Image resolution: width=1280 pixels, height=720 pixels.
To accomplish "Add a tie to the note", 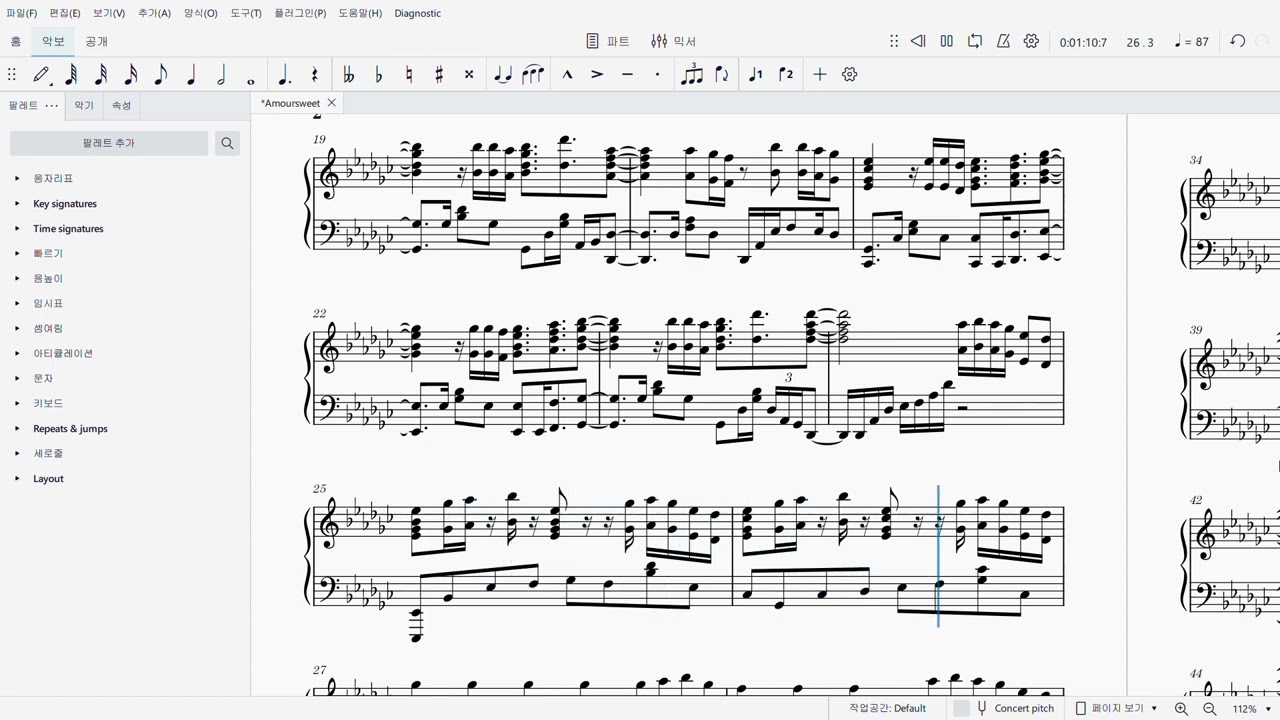I will click(x=502, y=74).
